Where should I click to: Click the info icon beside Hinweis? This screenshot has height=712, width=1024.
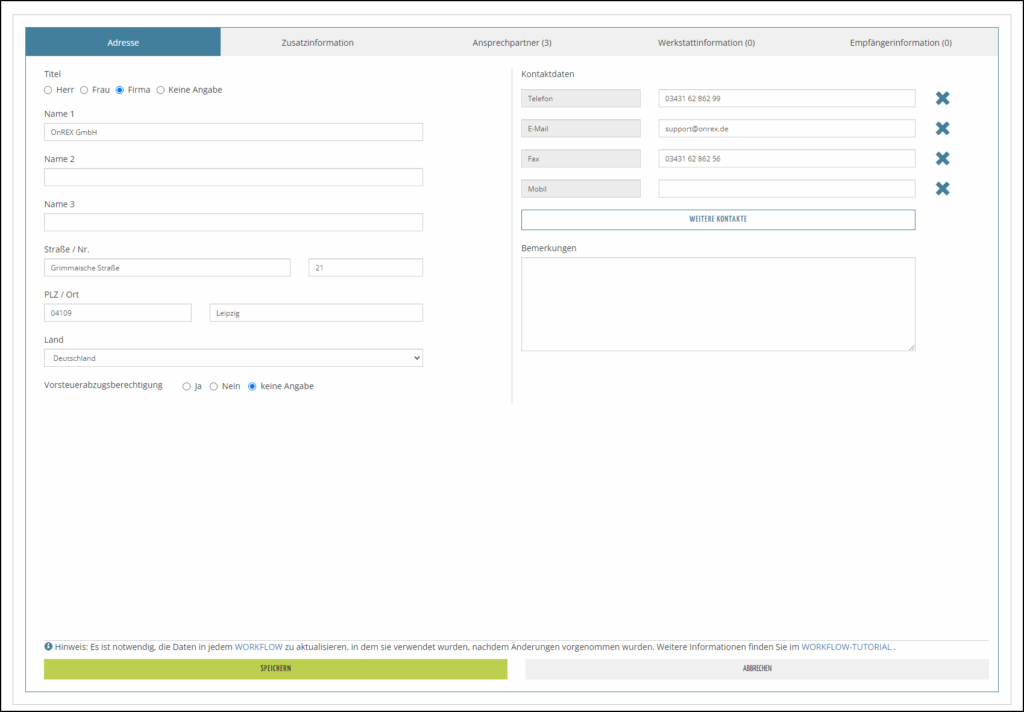pyautogui.click(x=48, y=647)
